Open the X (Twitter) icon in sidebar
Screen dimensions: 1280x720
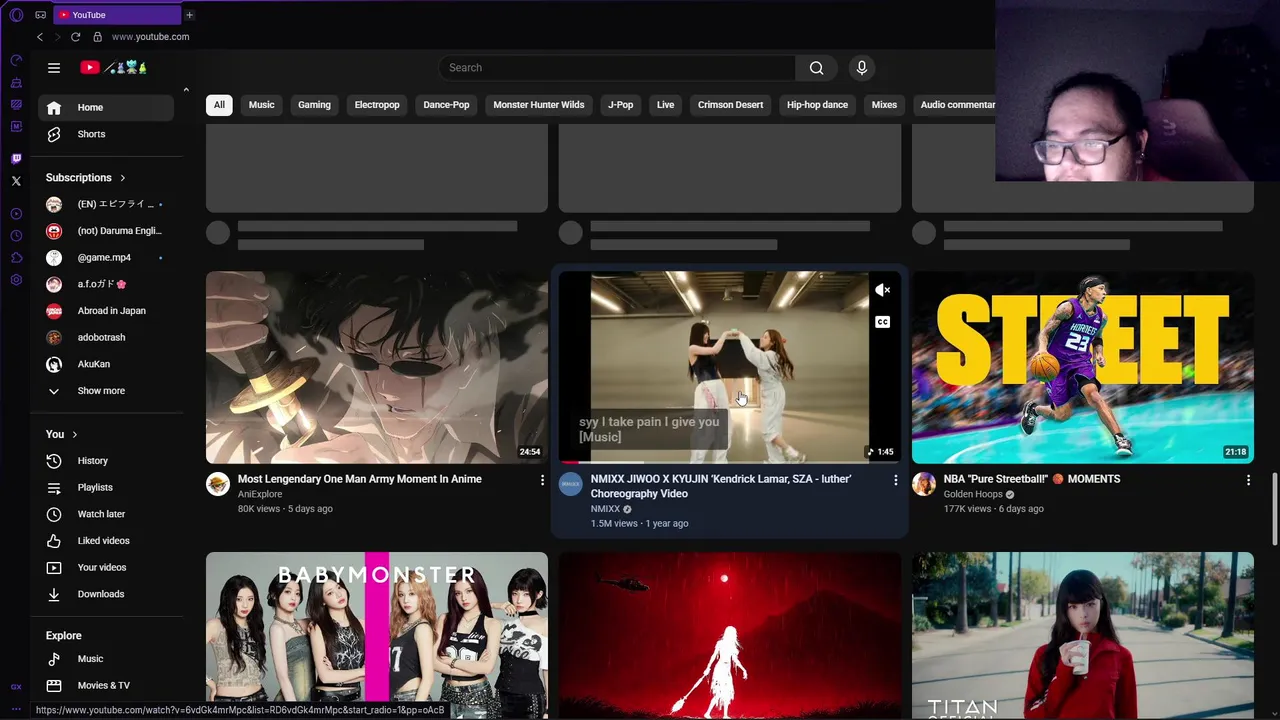(x=16, y=181)
